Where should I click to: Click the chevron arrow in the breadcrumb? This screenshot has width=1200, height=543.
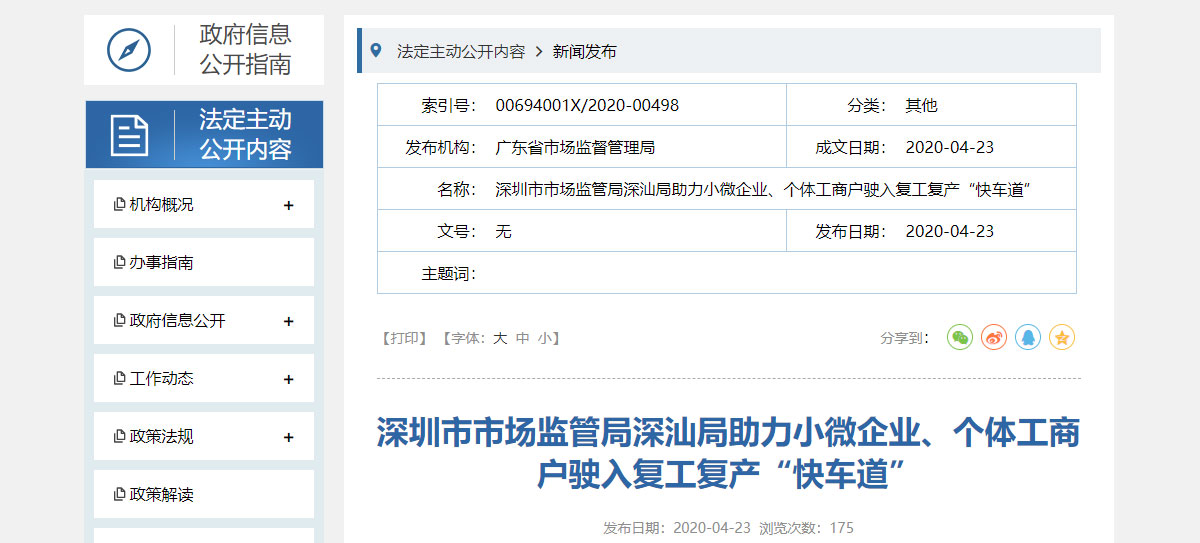coord(538,51)
